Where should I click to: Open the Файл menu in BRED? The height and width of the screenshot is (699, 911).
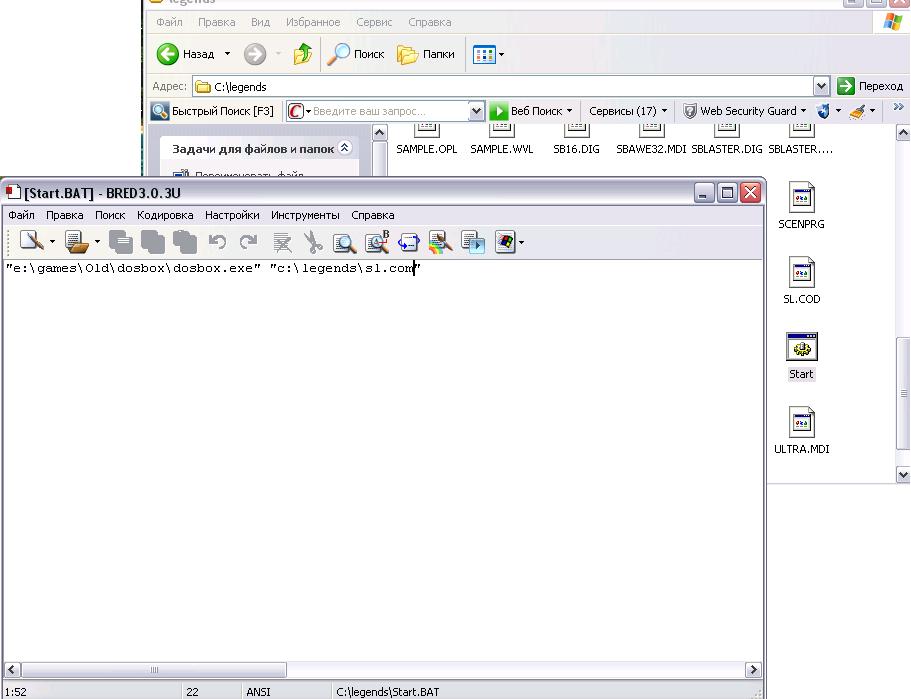point(21,215)
